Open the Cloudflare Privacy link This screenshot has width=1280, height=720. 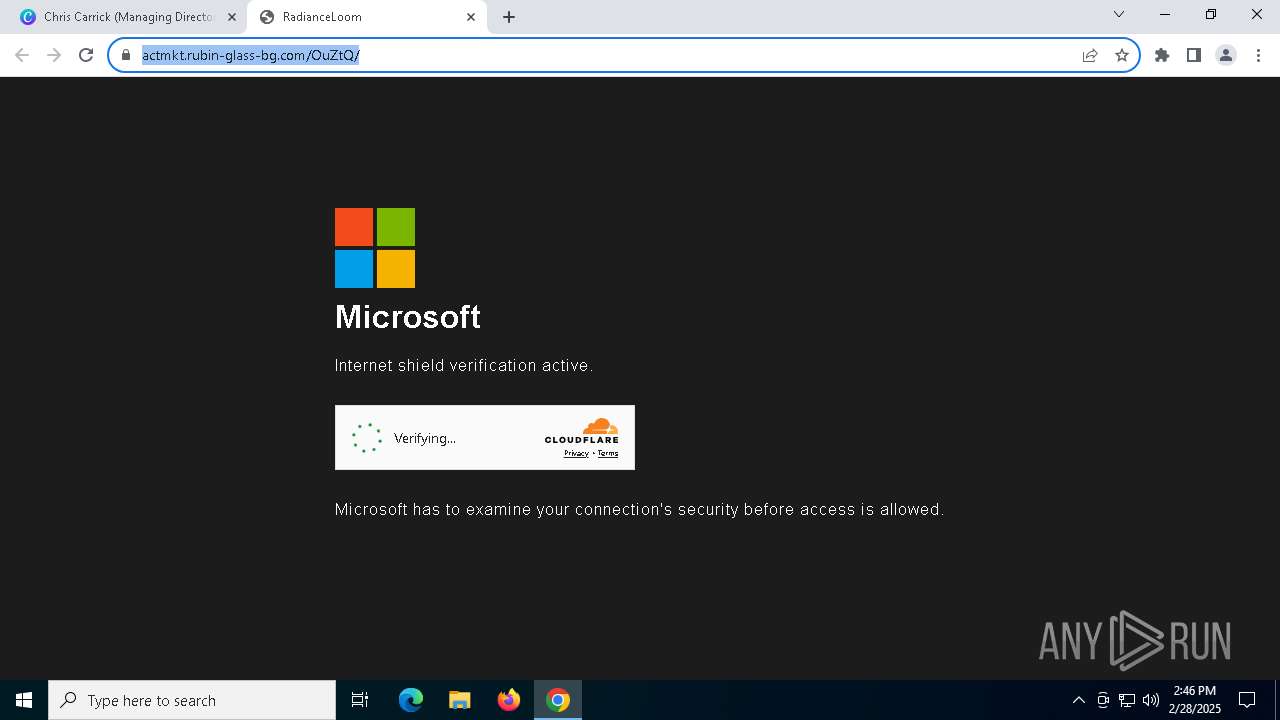coord(576,453)
